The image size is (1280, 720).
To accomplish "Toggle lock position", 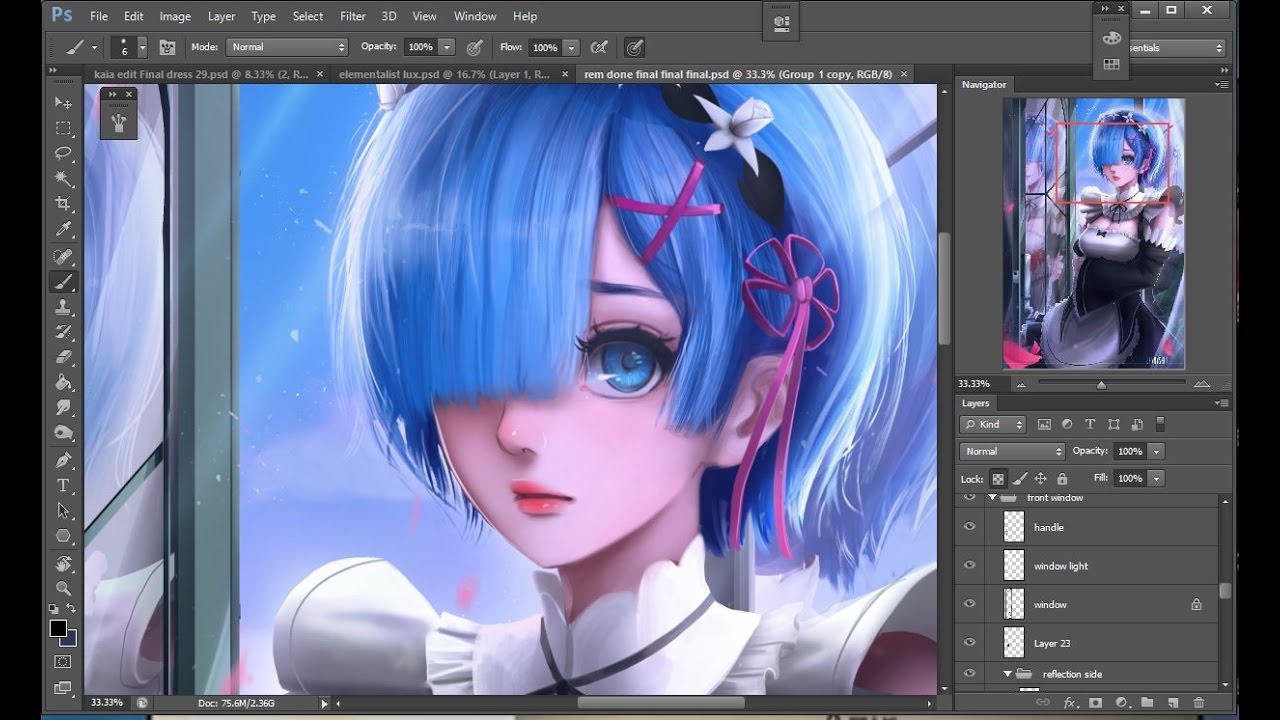I will 1041,479.
